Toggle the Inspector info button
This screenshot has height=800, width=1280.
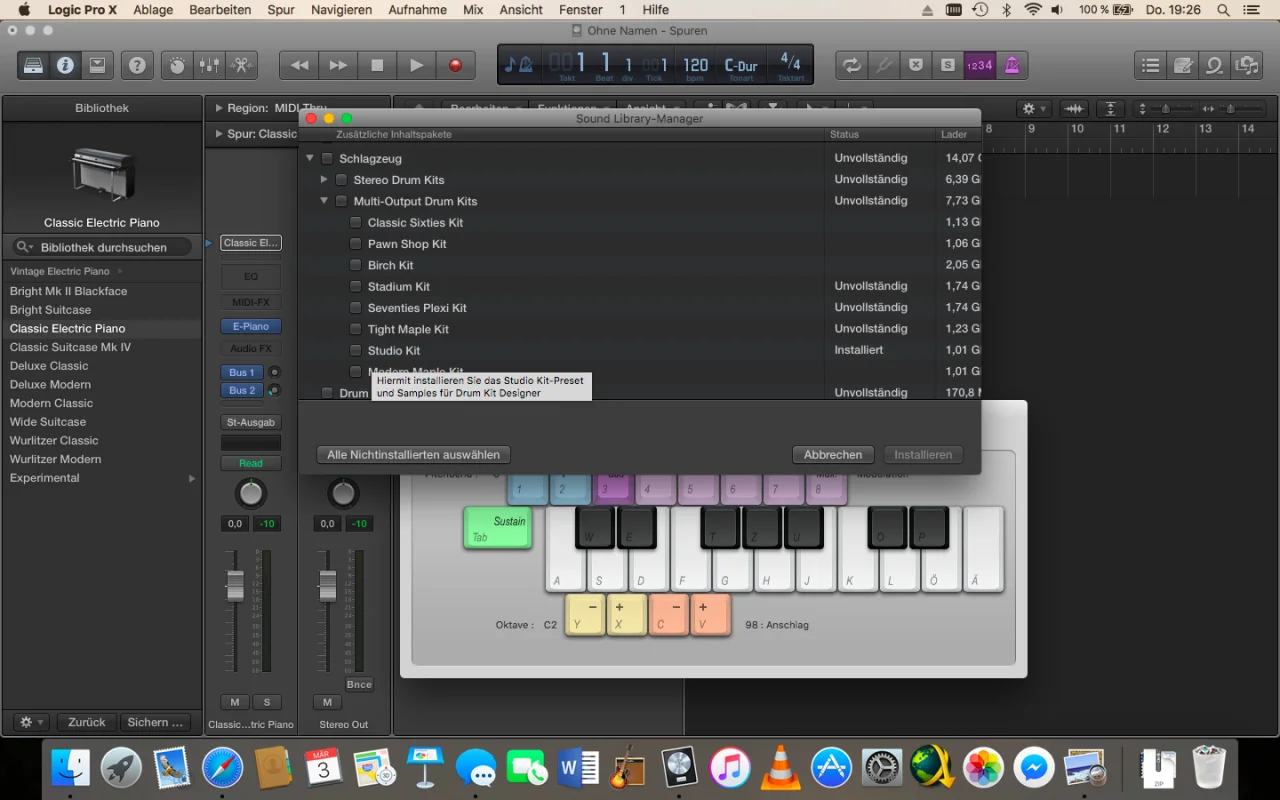(65, 65)
